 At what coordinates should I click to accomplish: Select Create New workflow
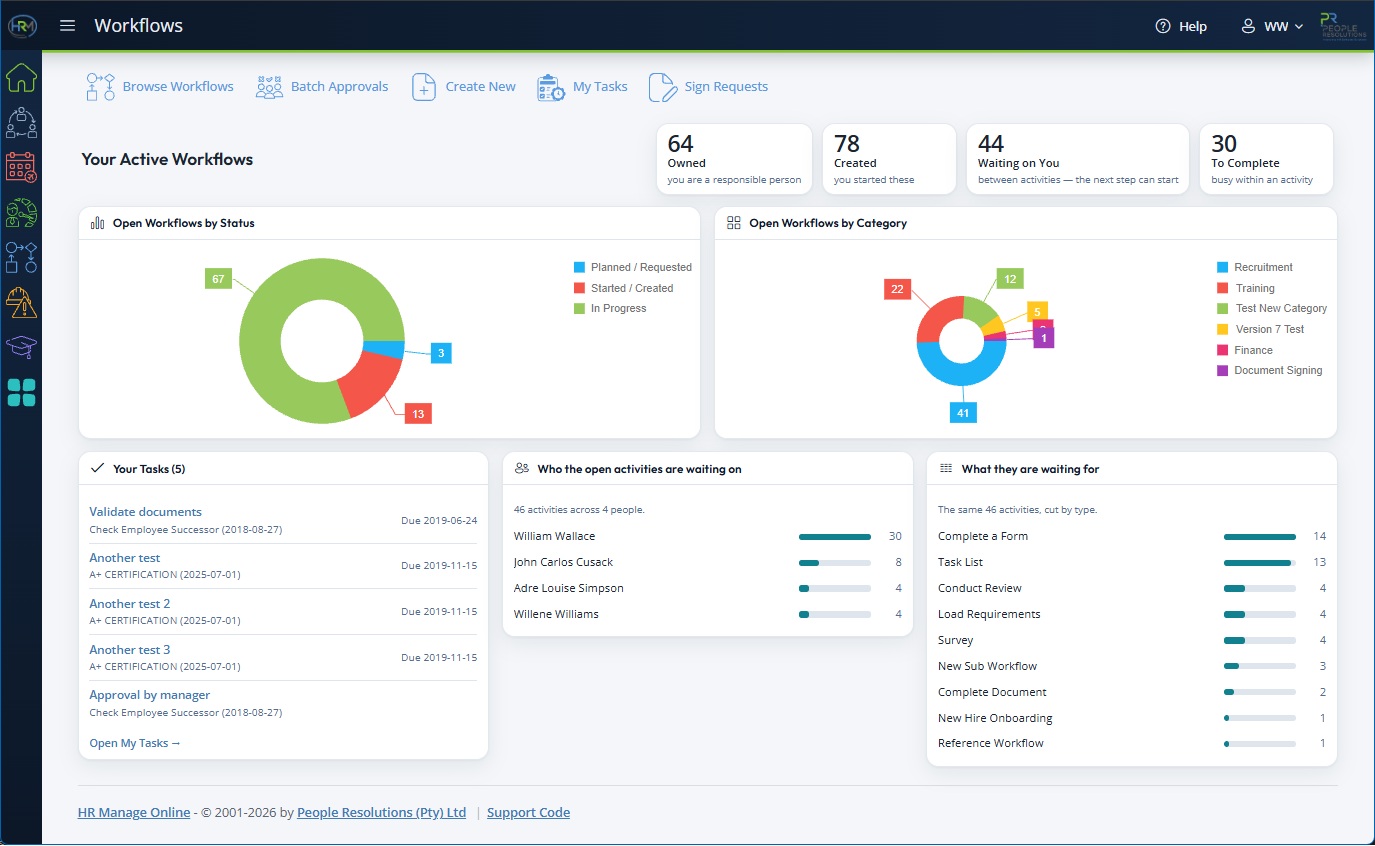[x=464, y=87]
